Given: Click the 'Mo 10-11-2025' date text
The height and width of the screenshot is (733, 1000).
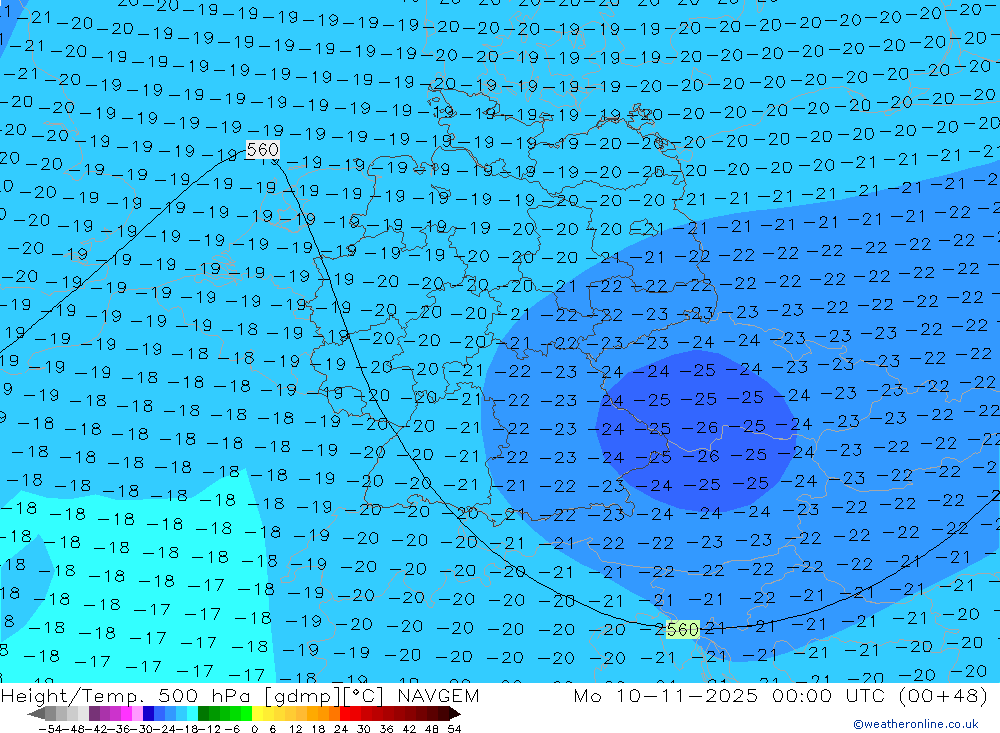Looking at the screenshot, I should (x=666, y=695).
